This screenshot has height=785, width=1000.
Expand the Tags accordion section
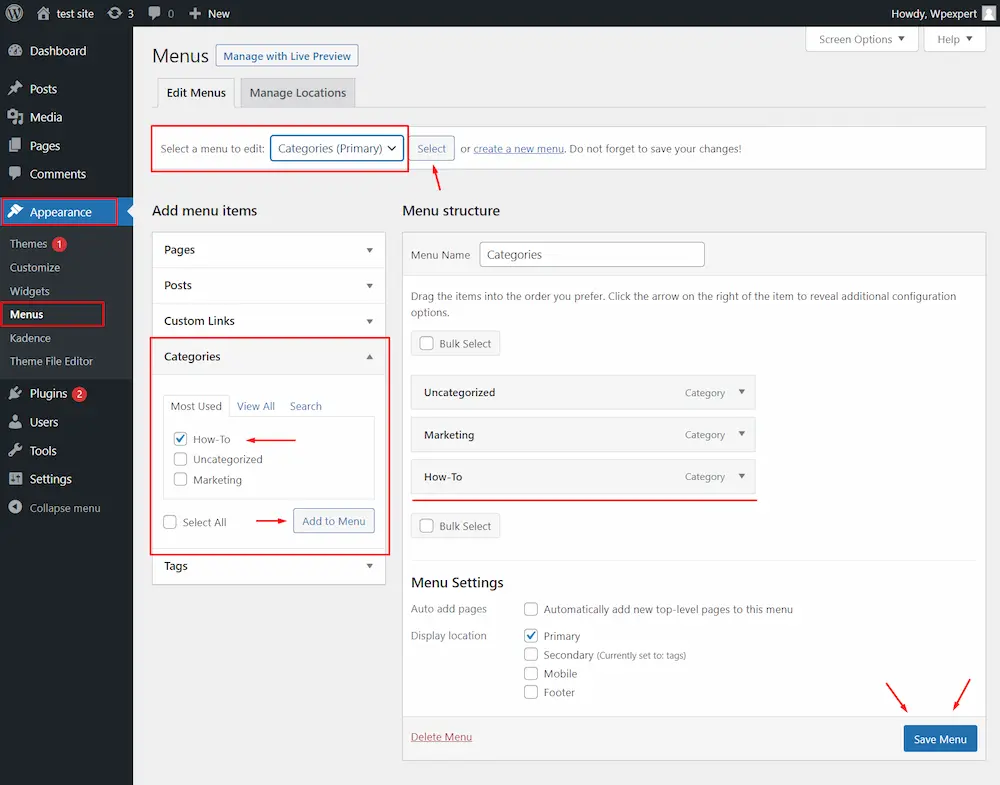[x=268, y=566]
